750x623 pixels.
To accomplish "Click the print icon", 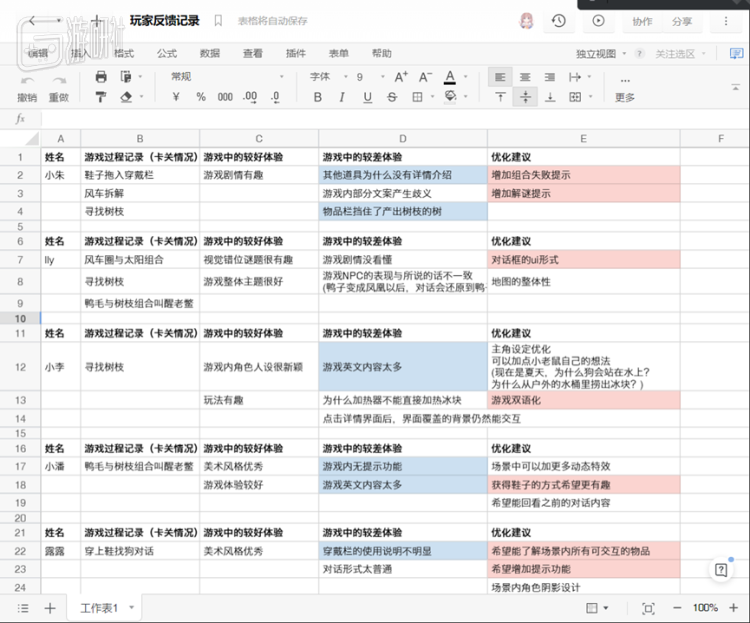I will (101, 77).
